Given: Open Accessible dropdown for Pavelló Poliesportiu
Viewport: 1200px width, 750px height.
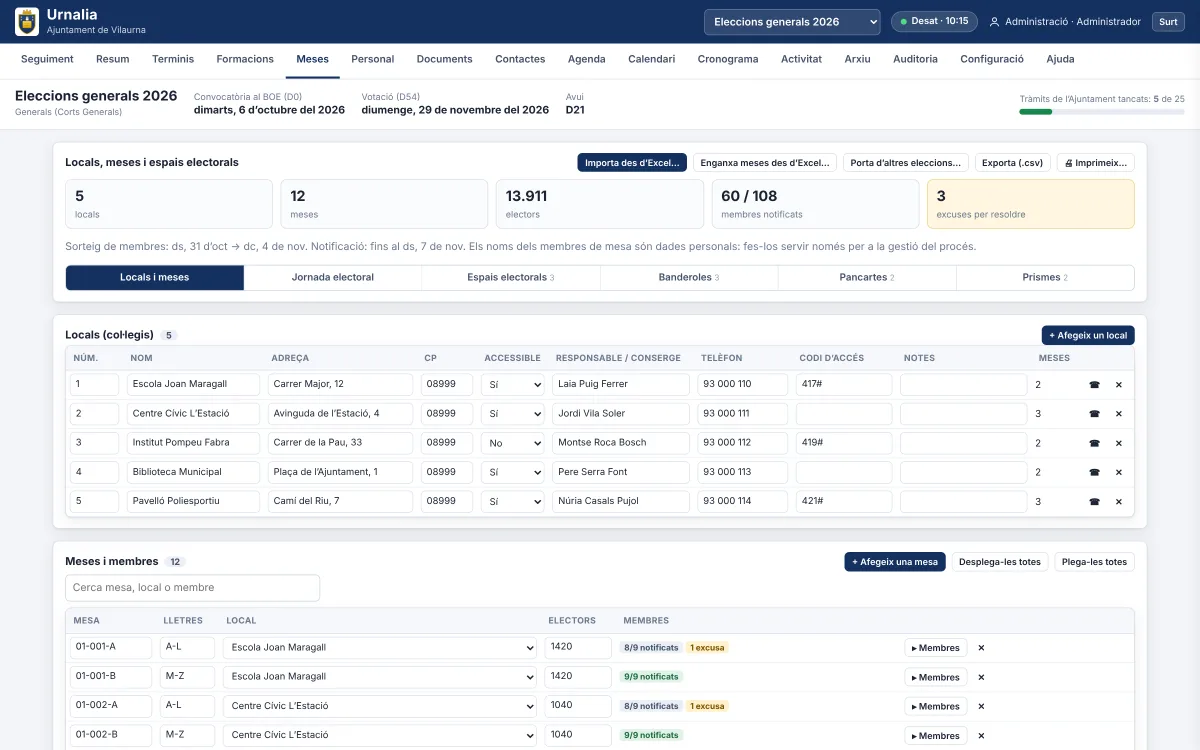Looking at the screenshot, I should pos(513,502).
